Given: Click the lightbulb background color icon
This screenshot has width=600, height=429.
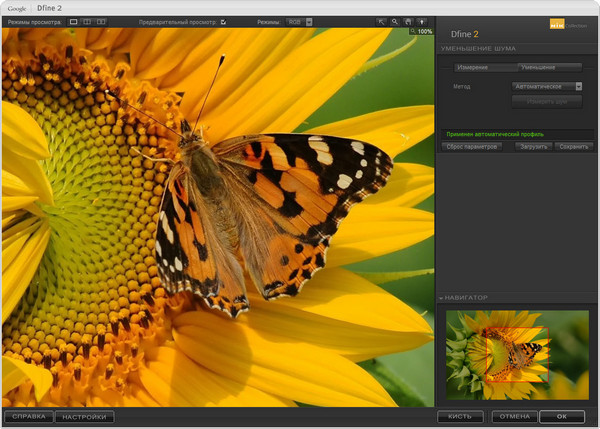Looking at the screenshot, I should 421,21.
